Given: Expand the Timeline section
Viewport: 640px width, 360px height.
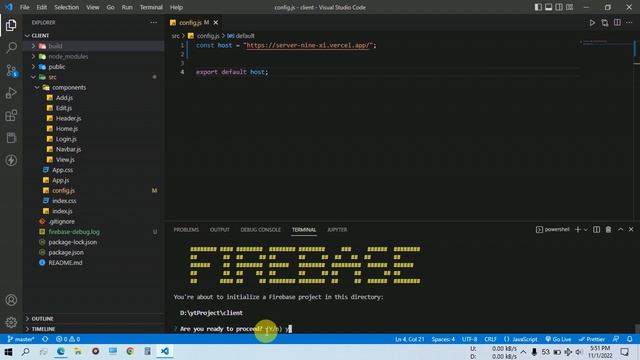Looking at the screenshot, I should click(94, 329).
